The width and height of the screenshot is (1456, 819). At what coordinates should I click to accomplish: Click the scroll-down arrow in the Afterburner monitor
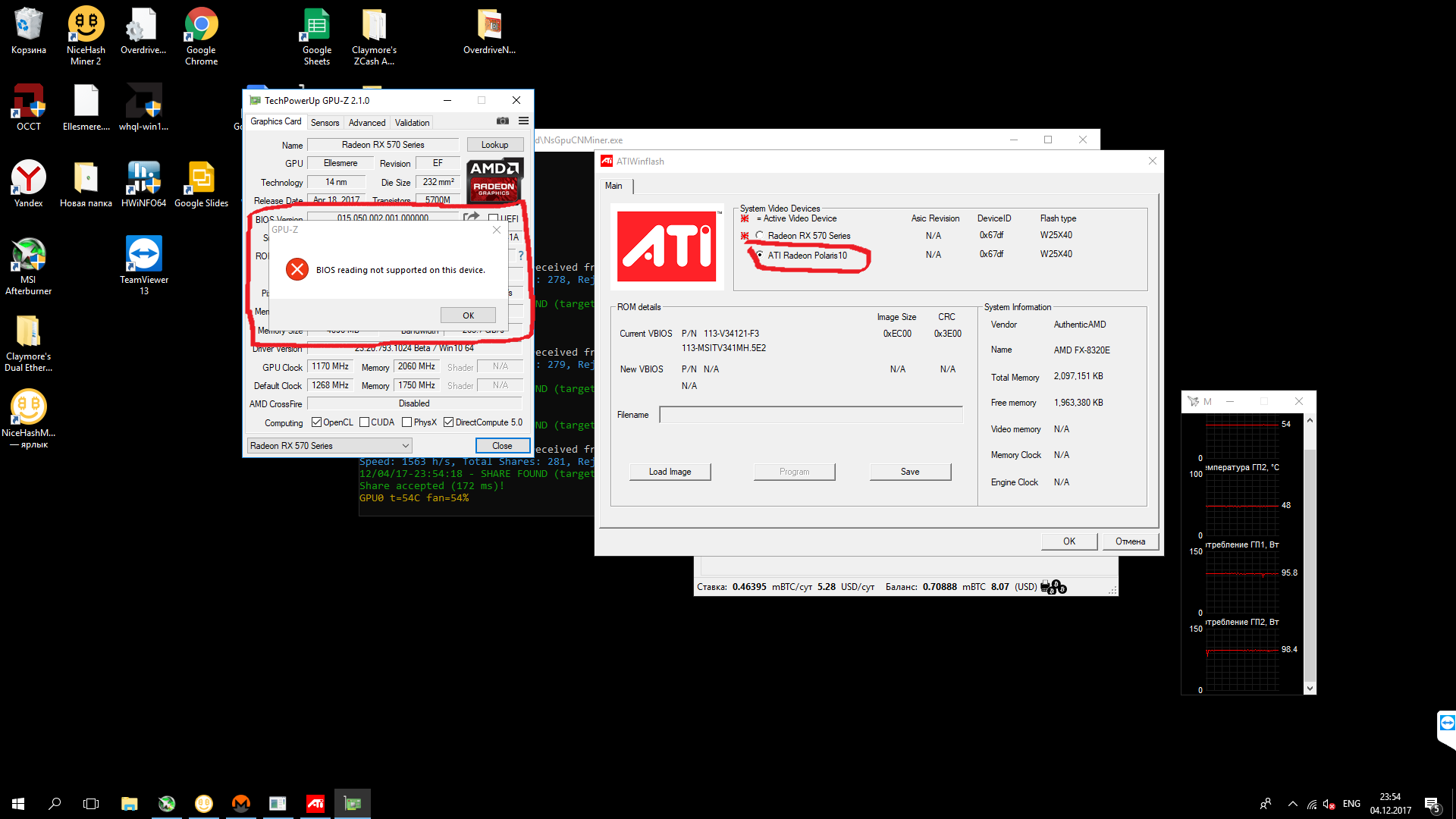click(1310, 689)
